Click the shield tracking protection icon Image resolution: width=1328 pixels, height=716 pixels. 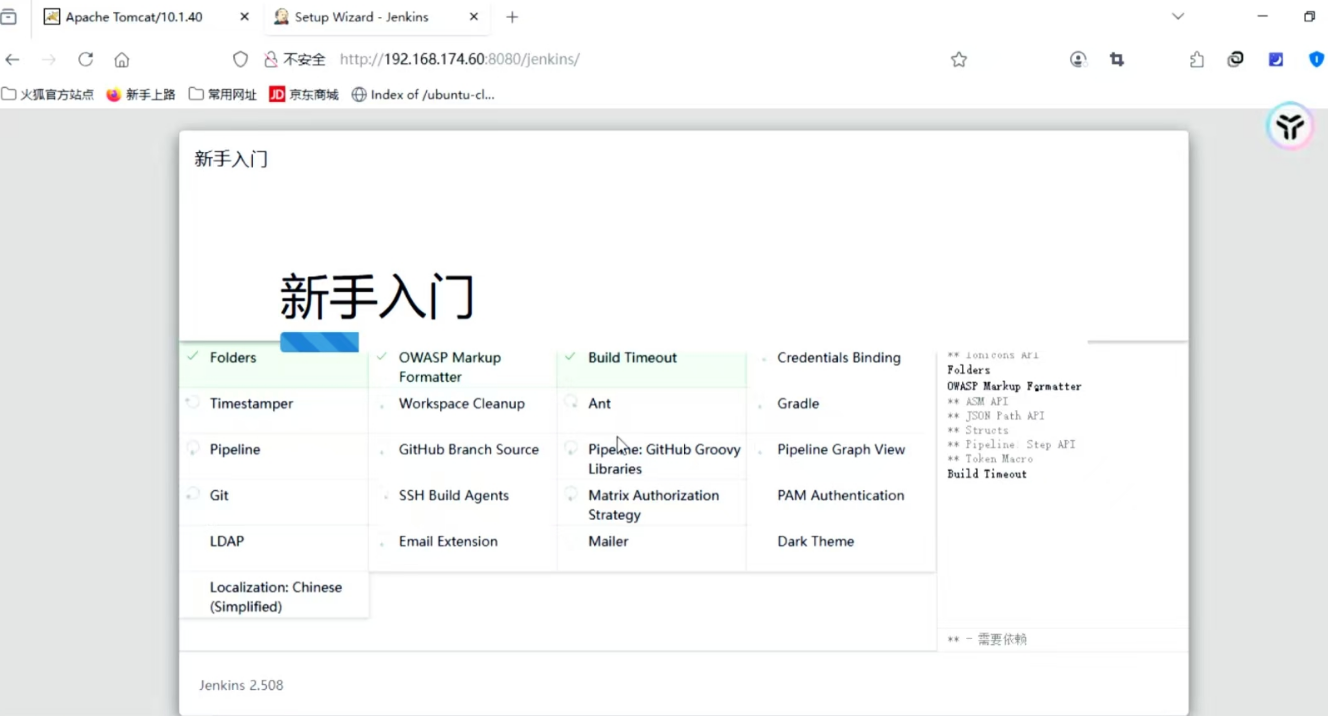[240, 60]
